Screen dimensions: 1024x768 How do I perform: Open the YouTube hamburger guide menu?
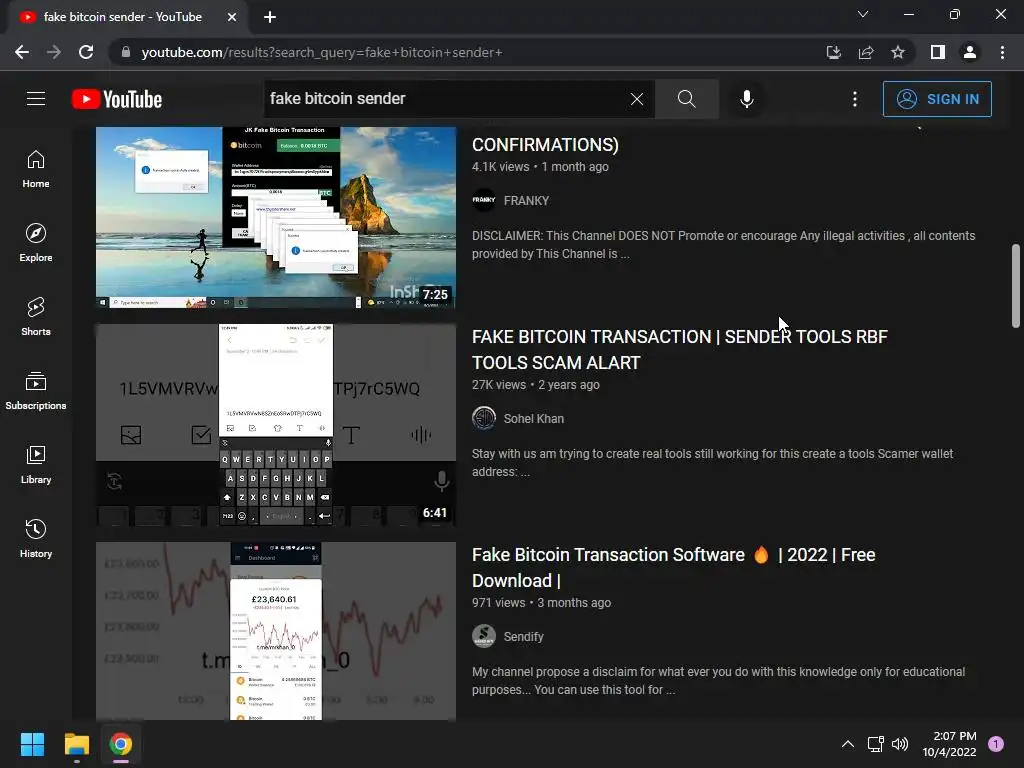click(36, 99)
